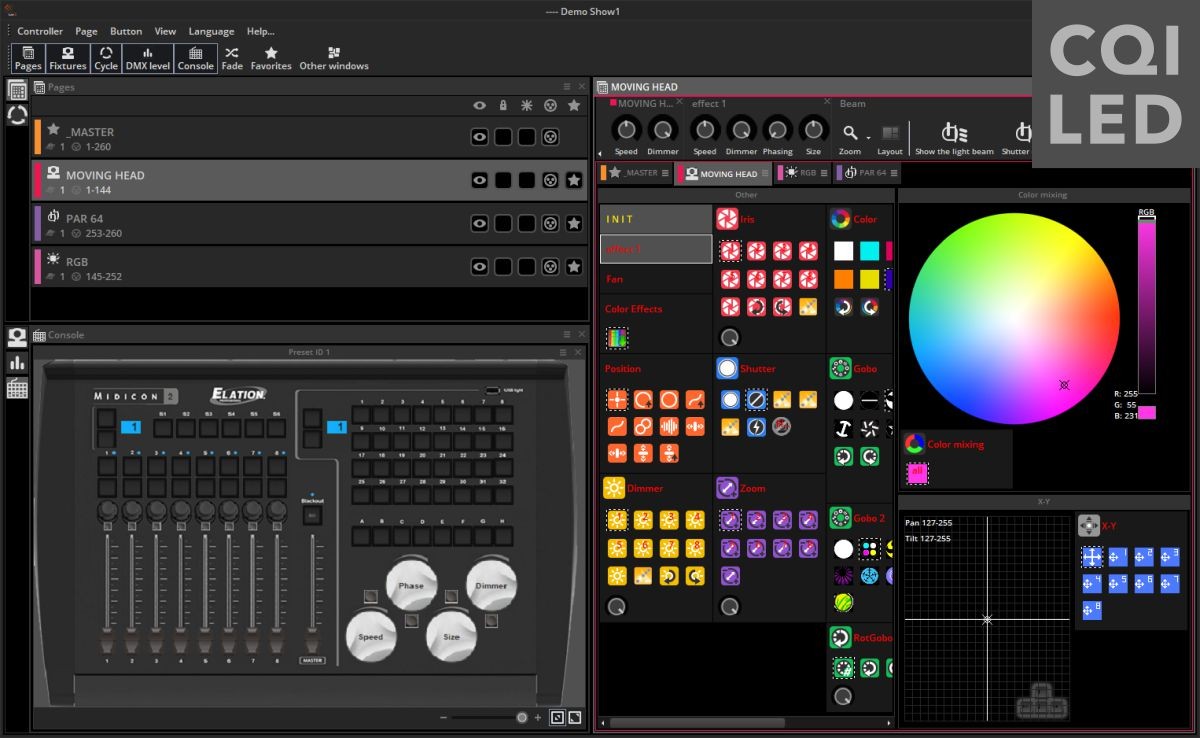Select the Color Effects rainbow preset icon
Image resolution: width=1200 pixels, height=738 pixels.
[617, 338]
